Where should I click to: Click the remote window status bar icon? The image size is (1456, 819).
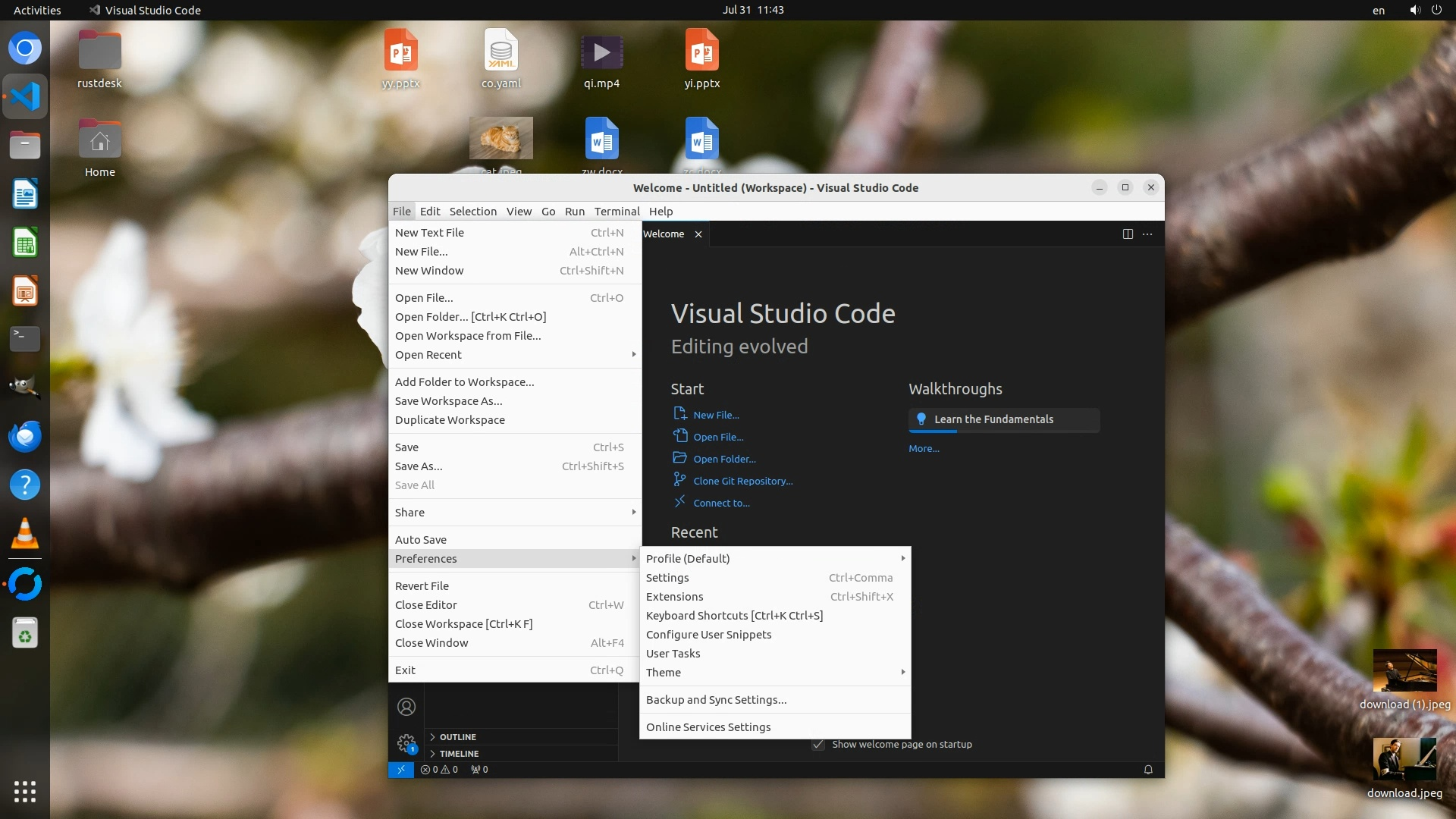pos(400,769)
